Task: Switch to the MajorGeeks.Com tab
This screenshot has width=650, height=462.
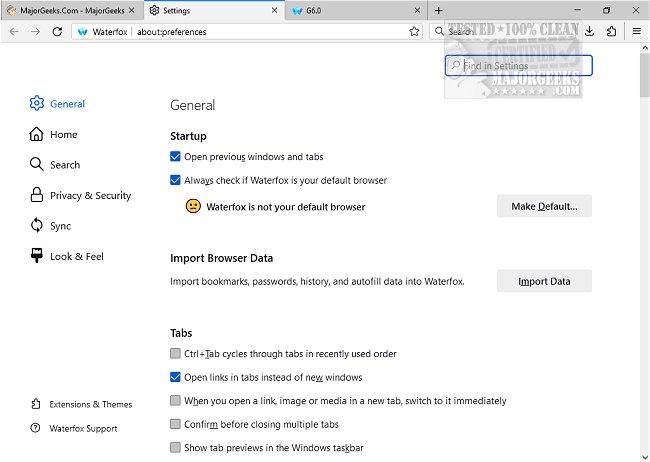Action: pyautogui.click(x=71, y=11)
